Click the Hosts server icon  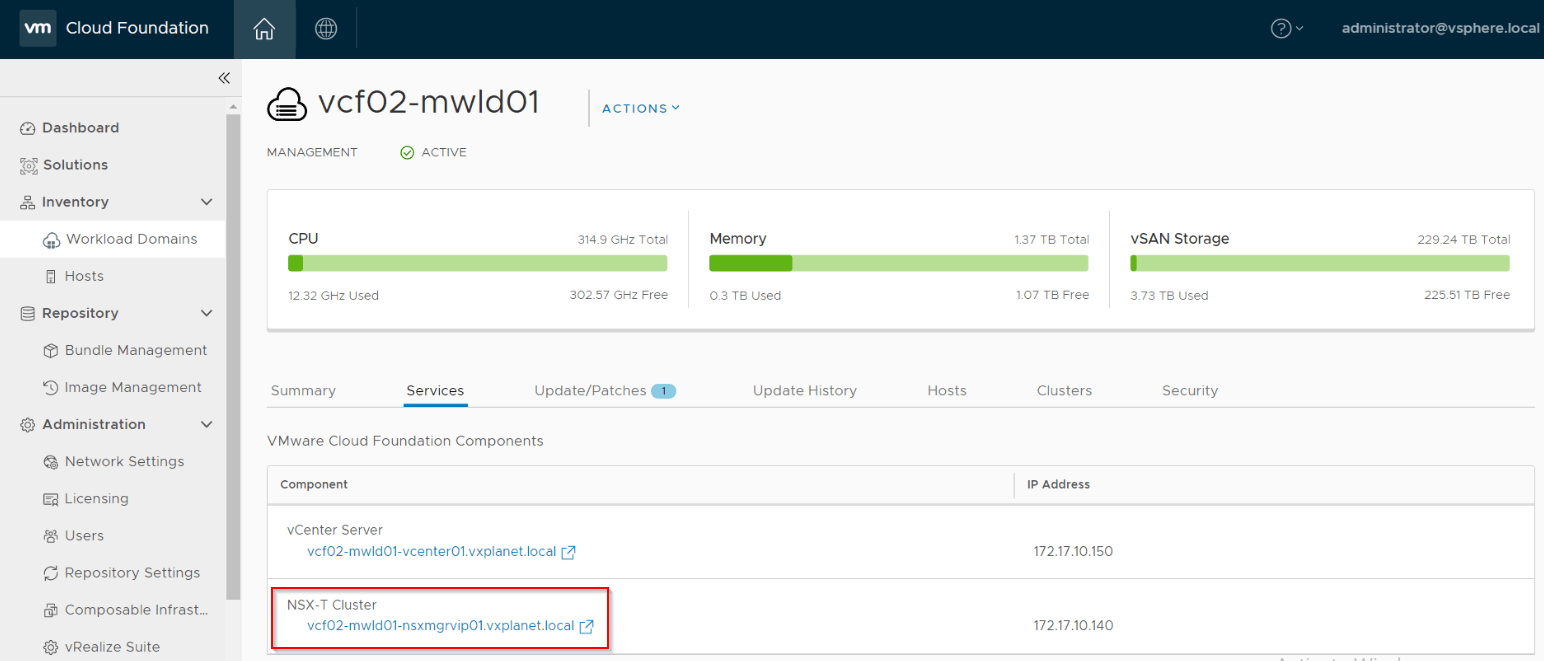[51, 276]
